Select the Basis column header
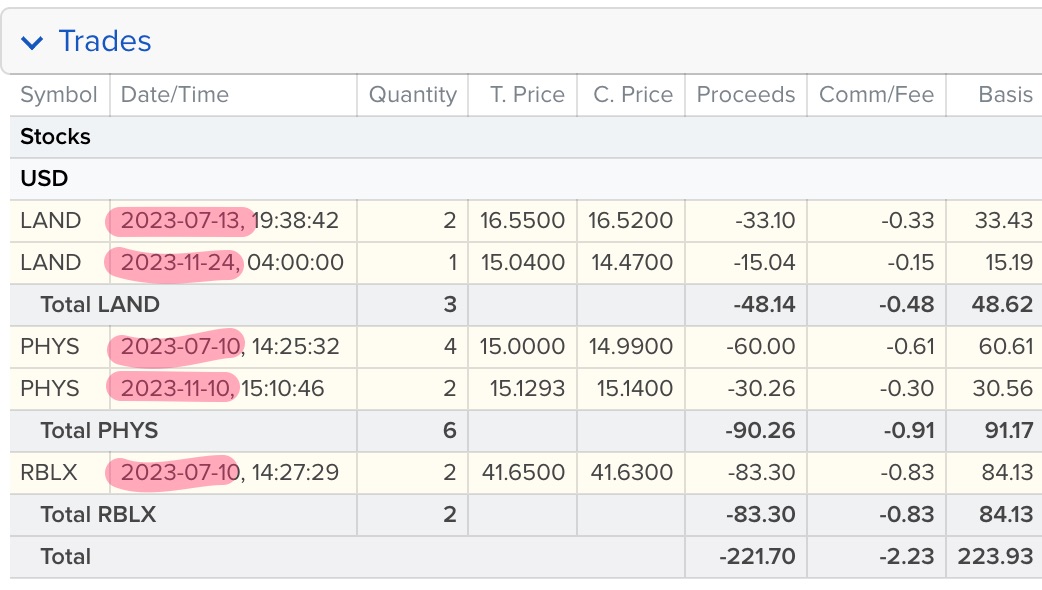The image size is (1042, 590). pos(1005,94)
